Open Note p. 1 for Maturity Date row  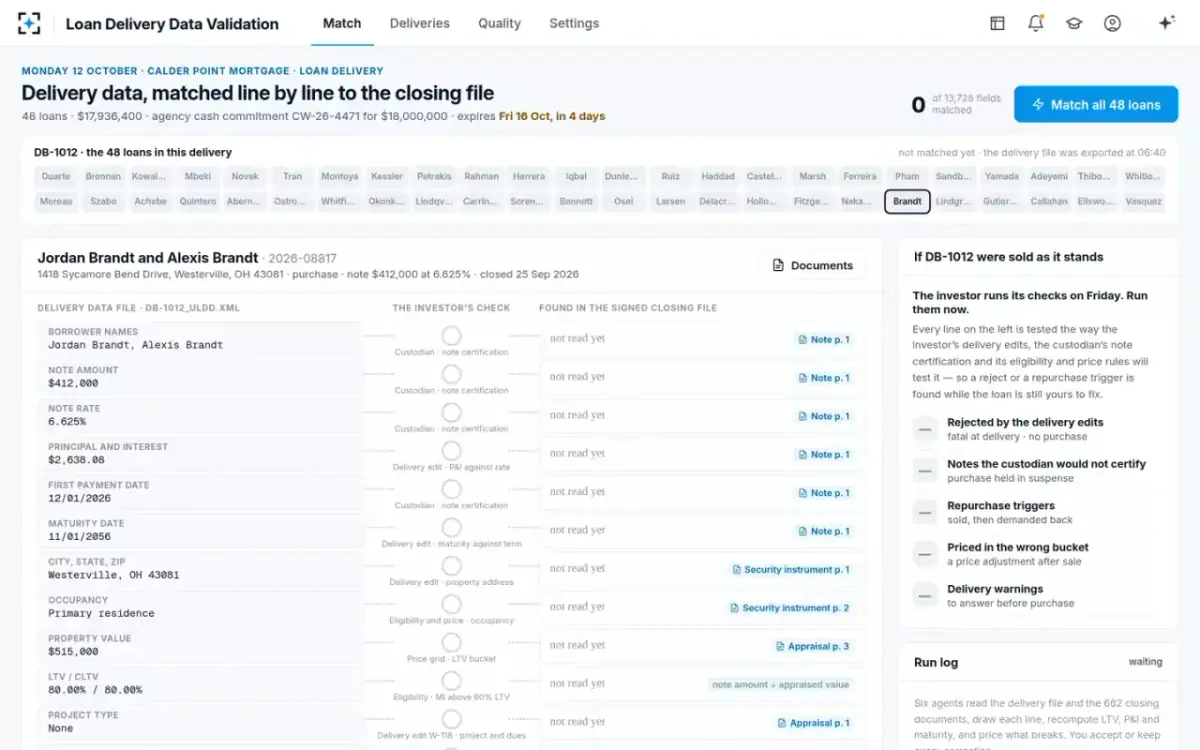(x=824, y=531)
